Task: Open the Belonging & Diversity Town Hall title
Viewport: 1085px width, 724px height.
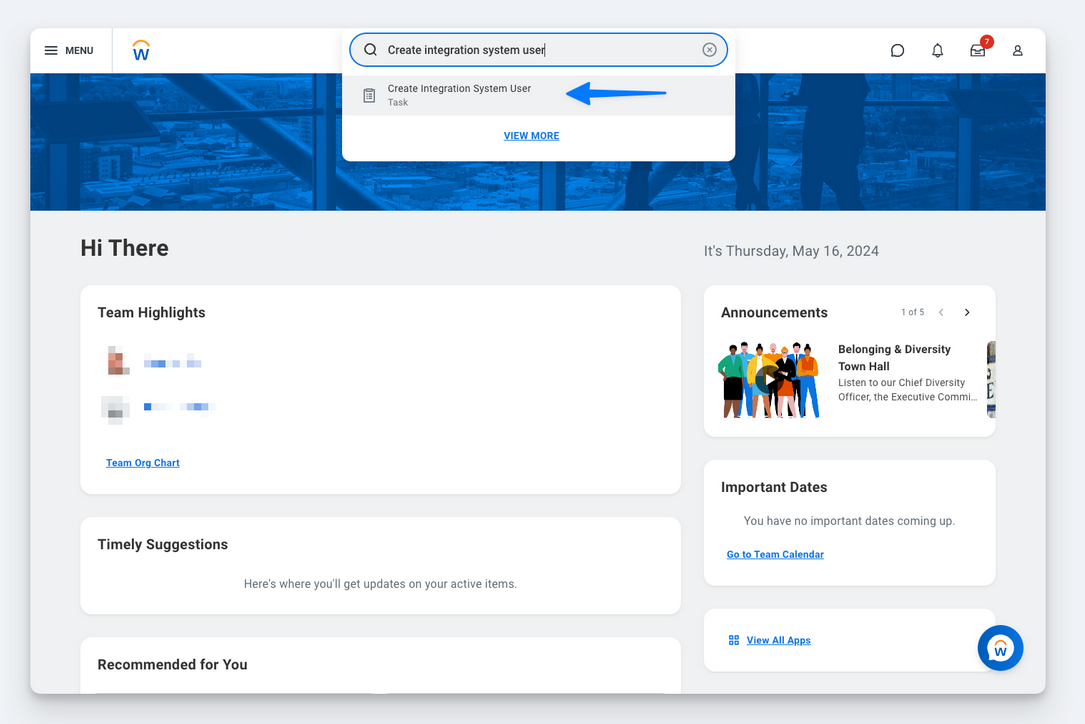Action: pyautogui.click(x=894, y=358)
